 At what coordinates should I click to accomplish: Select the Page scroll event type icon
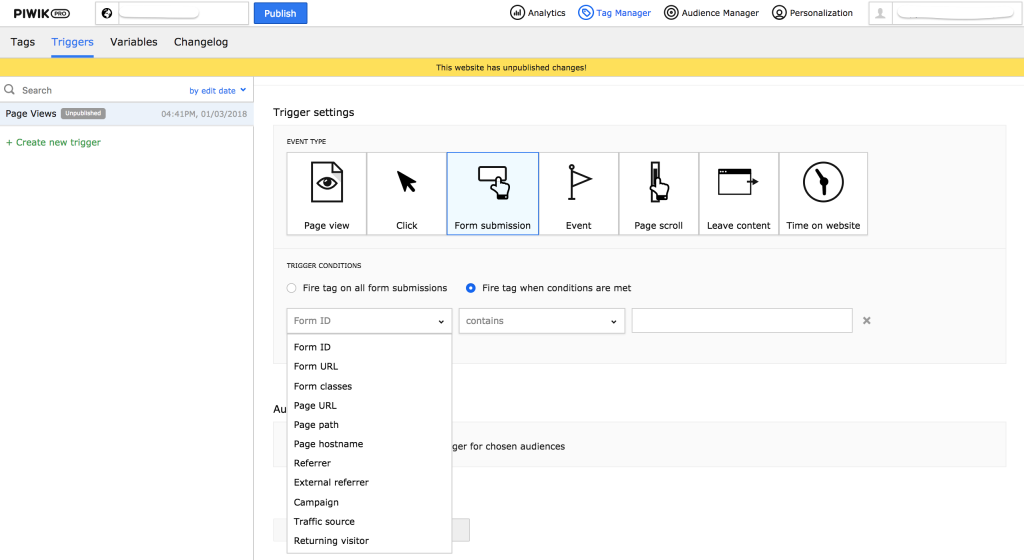pyautogui.click(x=658, y=182)
